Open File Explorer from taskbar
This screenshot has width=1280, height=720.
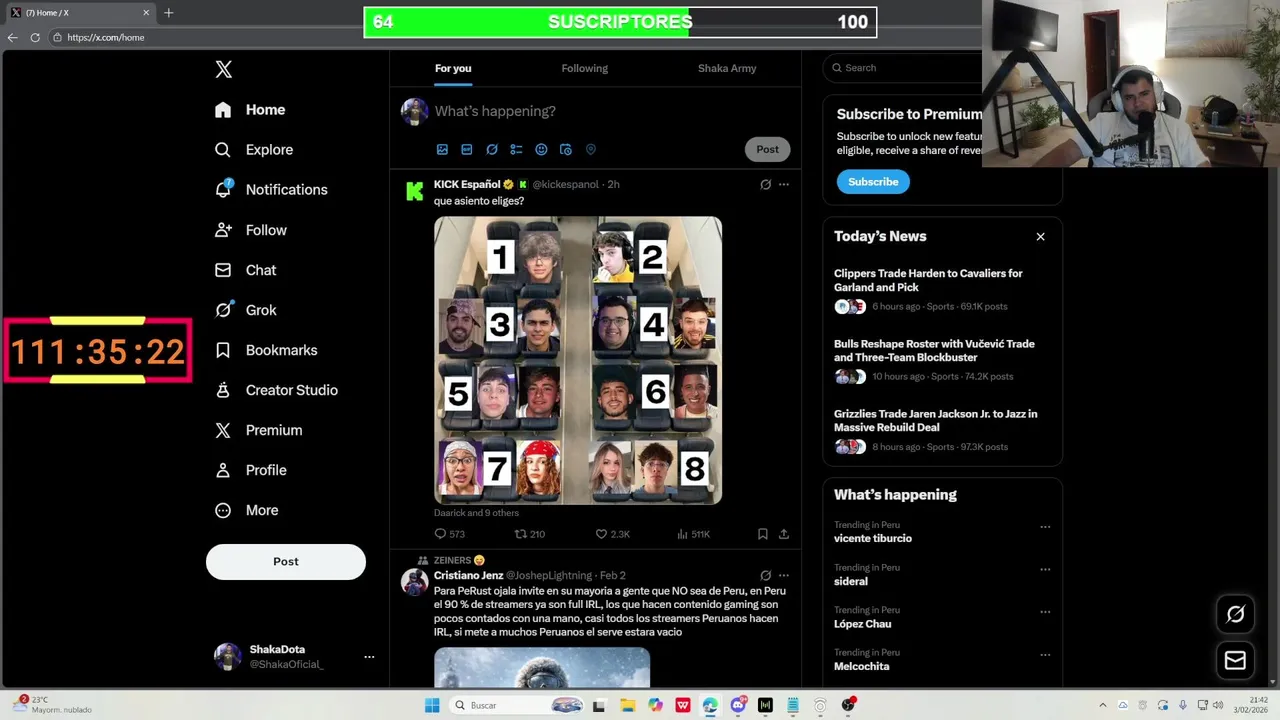[x=627, y=705]
